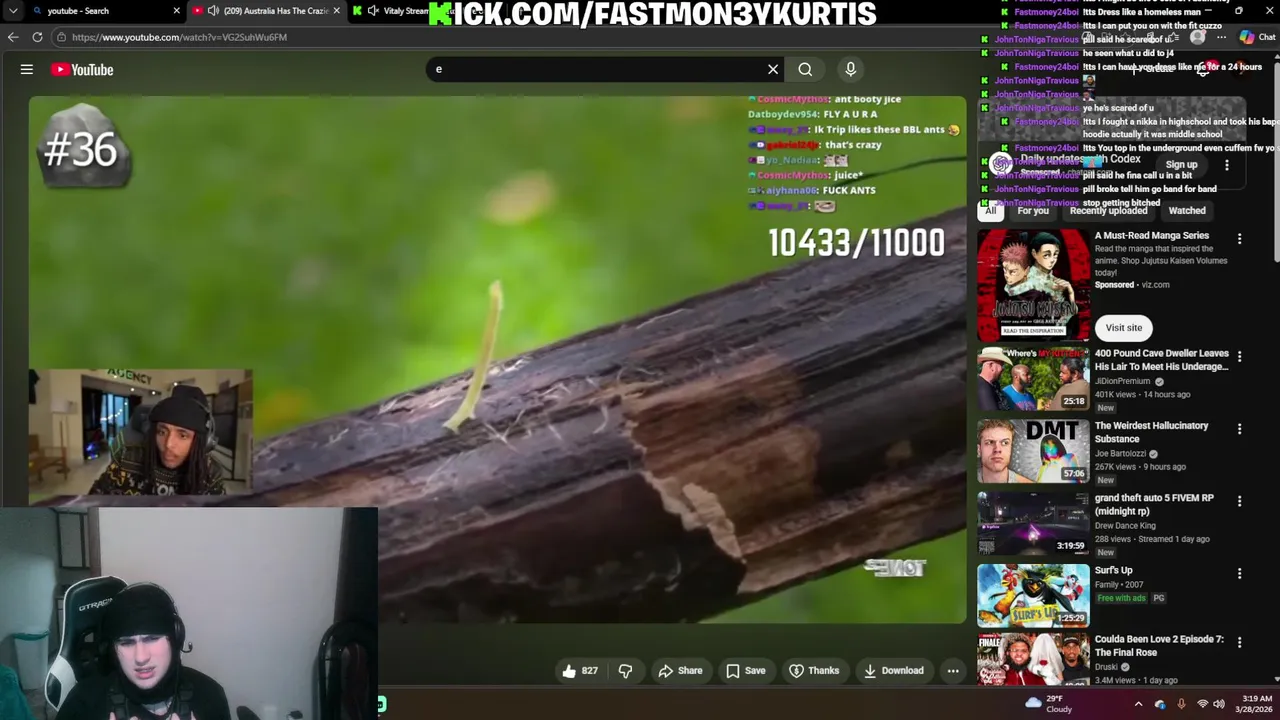The height and width of the screenshot is (720, 1280).
Task: Open options for Weirdest Hallucinatory Substance video
Action: click(x=1239, y=429)
